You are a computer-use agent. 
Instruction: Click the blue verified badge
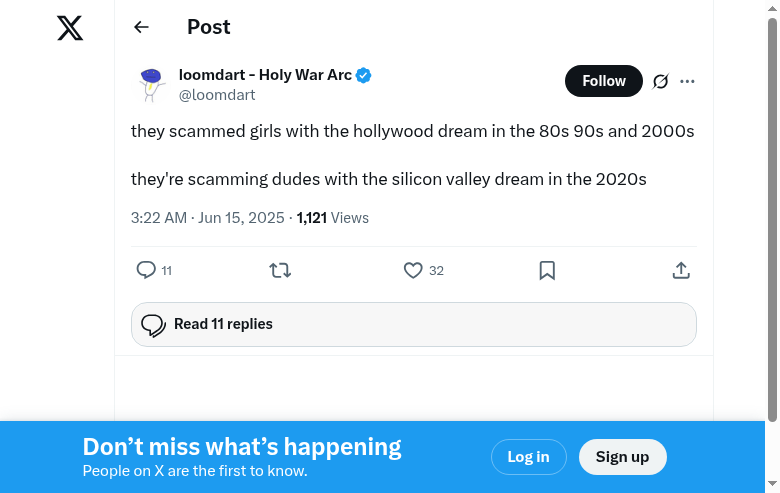click(364, 76)
